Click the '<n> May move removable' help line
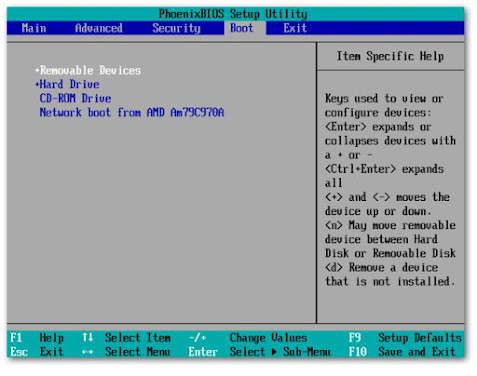 click(390, 225)
